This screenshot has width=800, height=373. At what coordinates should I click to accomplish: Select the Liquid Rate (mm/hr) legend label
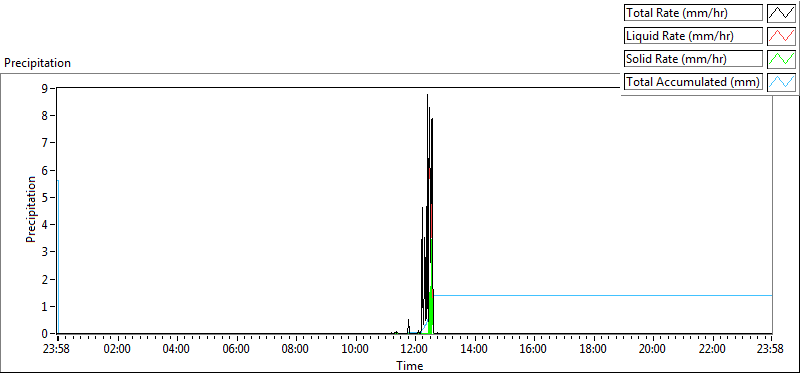(693, 36)
